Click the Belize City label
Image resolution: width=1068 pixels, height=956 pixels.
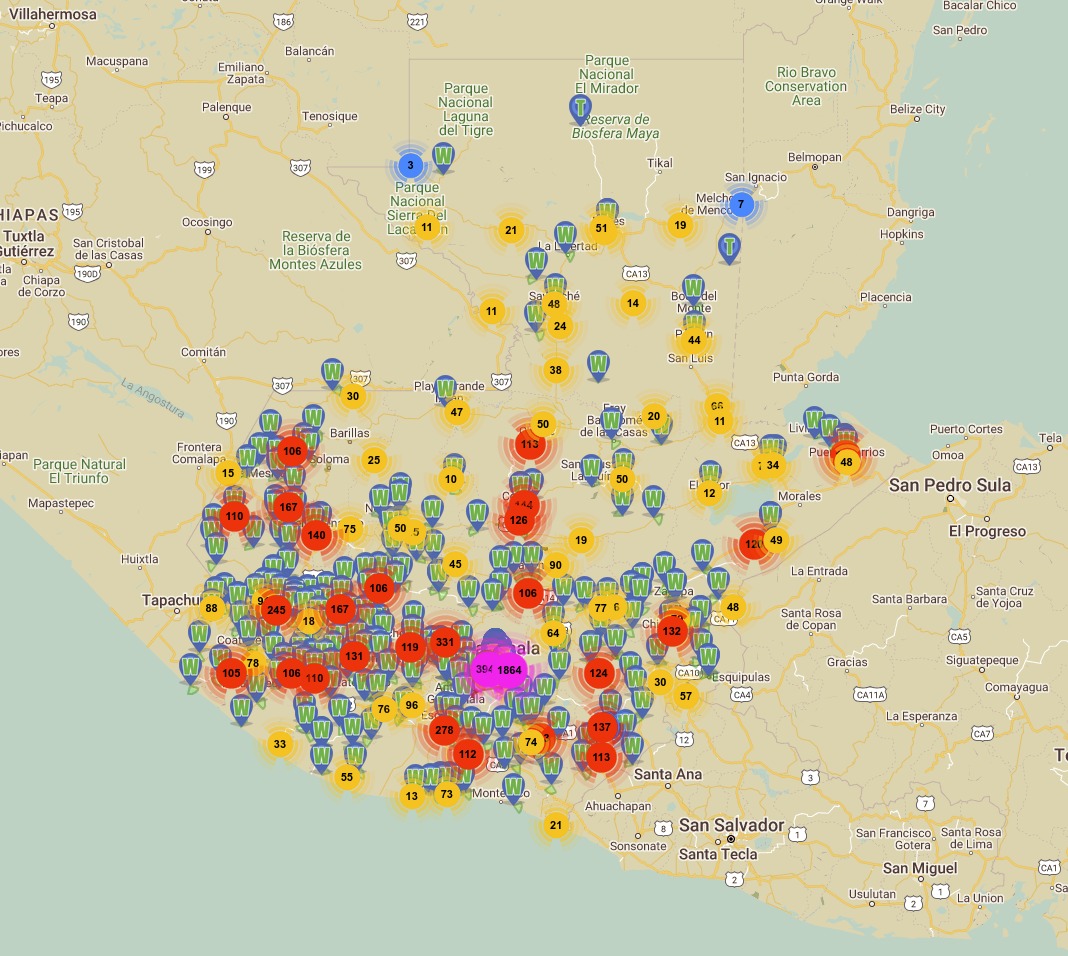point(917,110)
